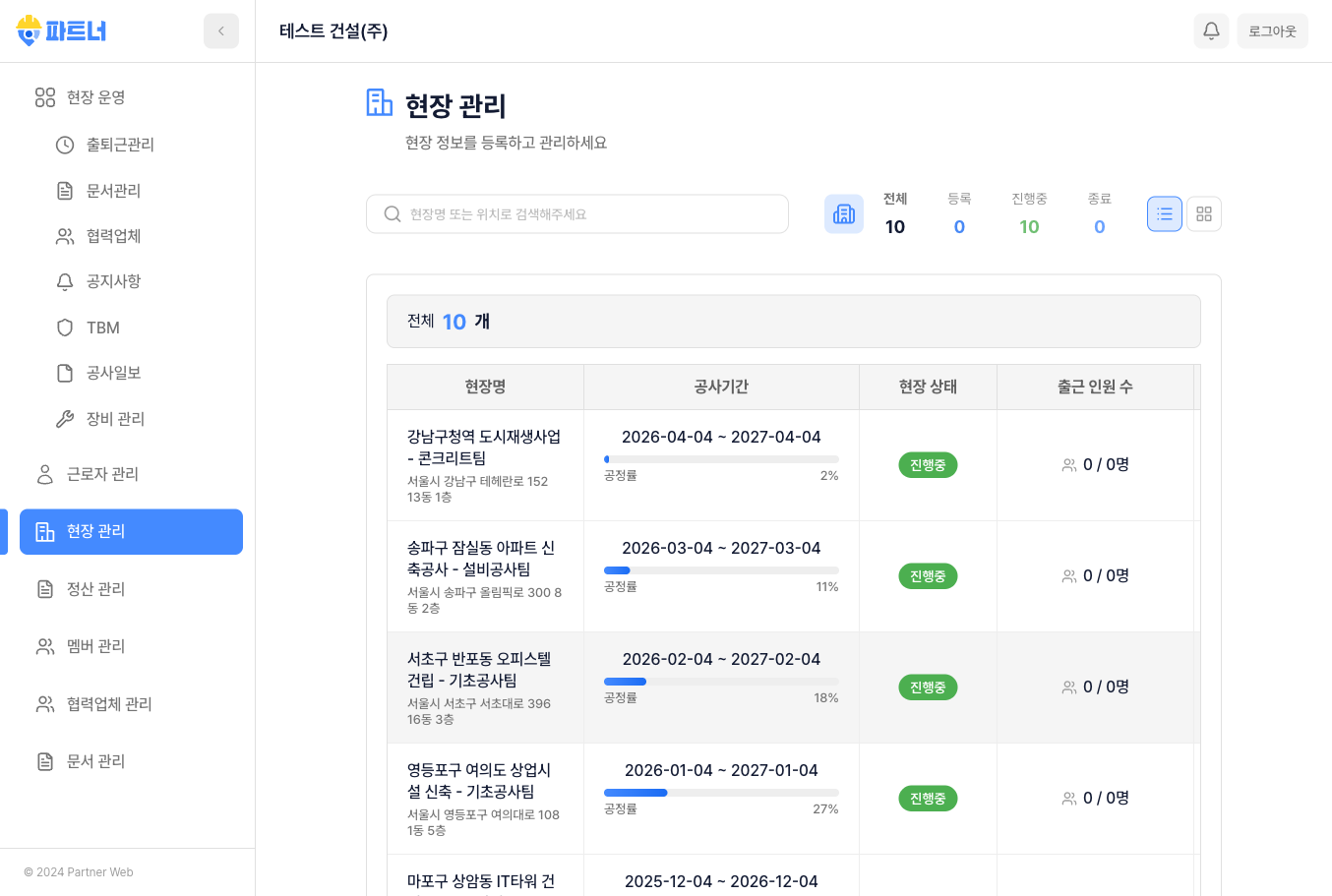The height and width of the screenshot is (896, 1332).
Task: Click the 파트너 logo
Action: point(59,30)
